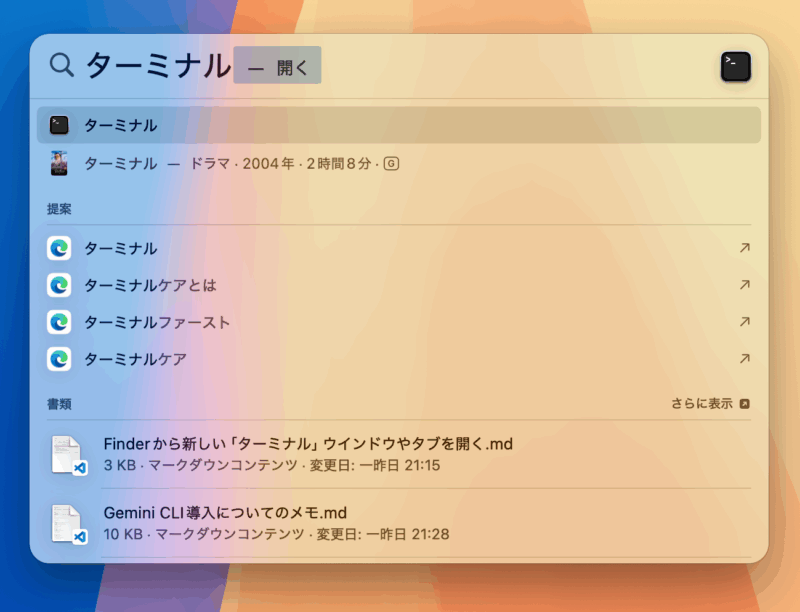The height and width of the screenshot is (612, 800).
Task: Click the Spotlight magnifying glass icon
Action: [x=62, y=65]
